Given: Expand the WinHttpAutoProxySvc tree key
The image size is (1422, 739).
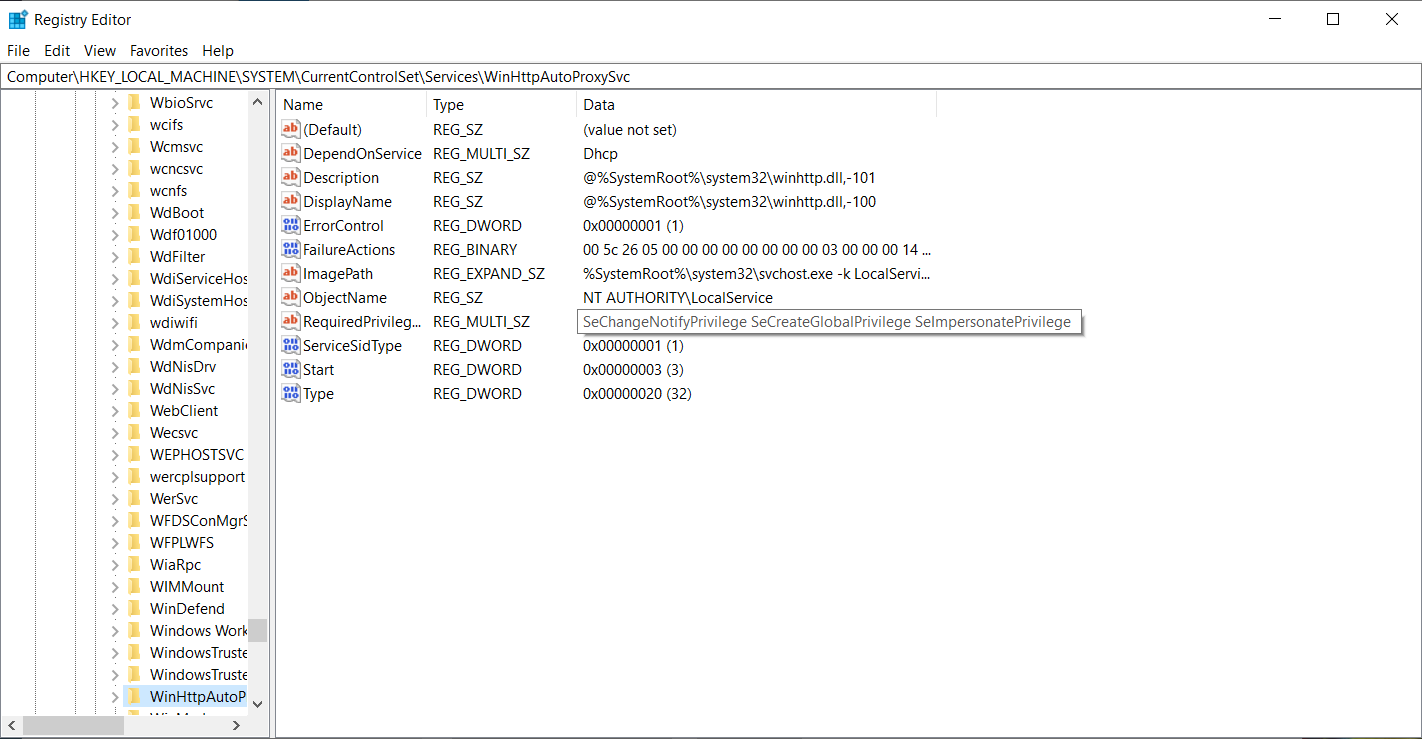Looking at the screenshot, I should (x=114, y=696).
